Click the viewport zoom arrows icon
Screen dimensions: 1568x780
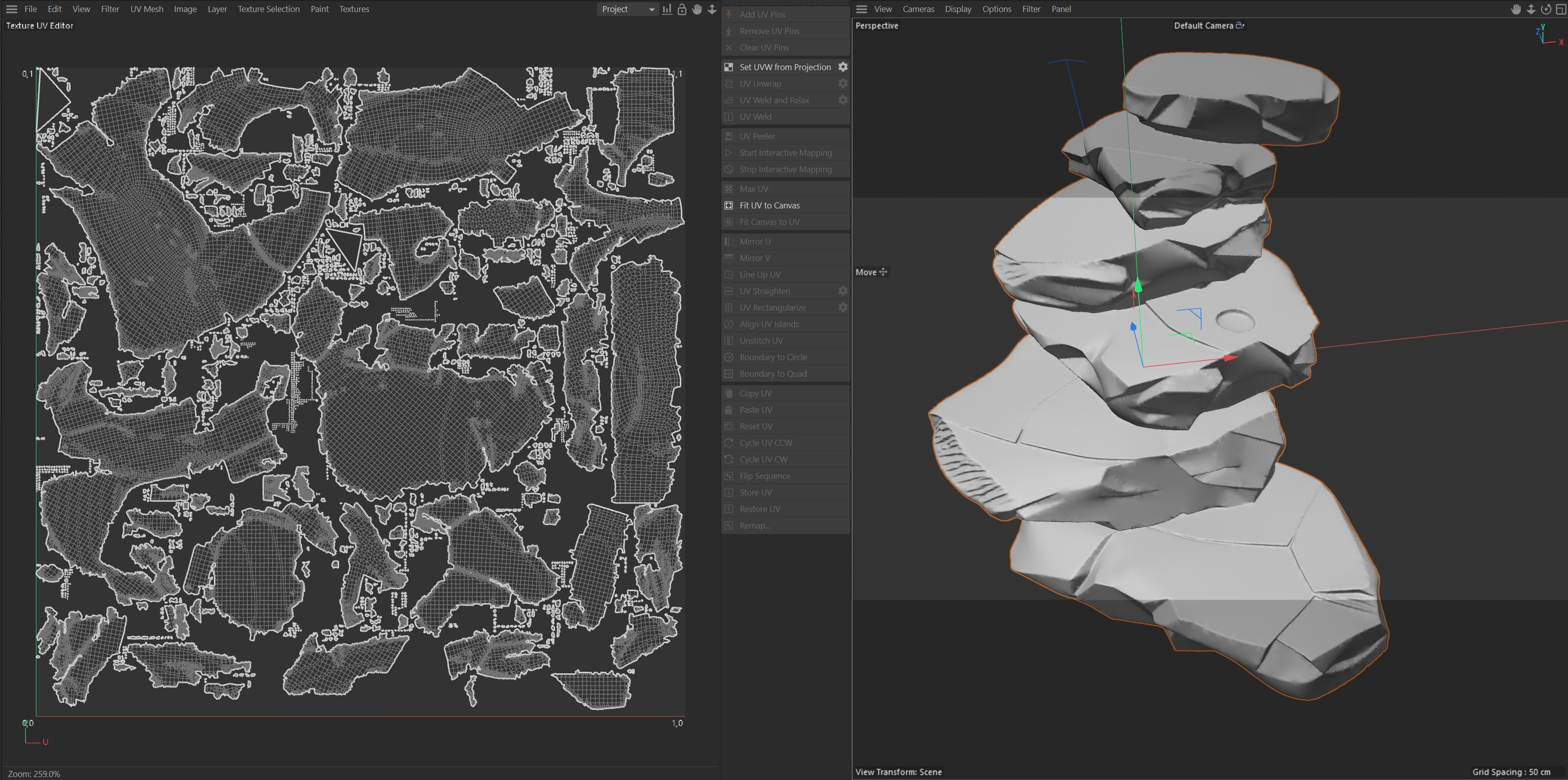coord(1531,9)
